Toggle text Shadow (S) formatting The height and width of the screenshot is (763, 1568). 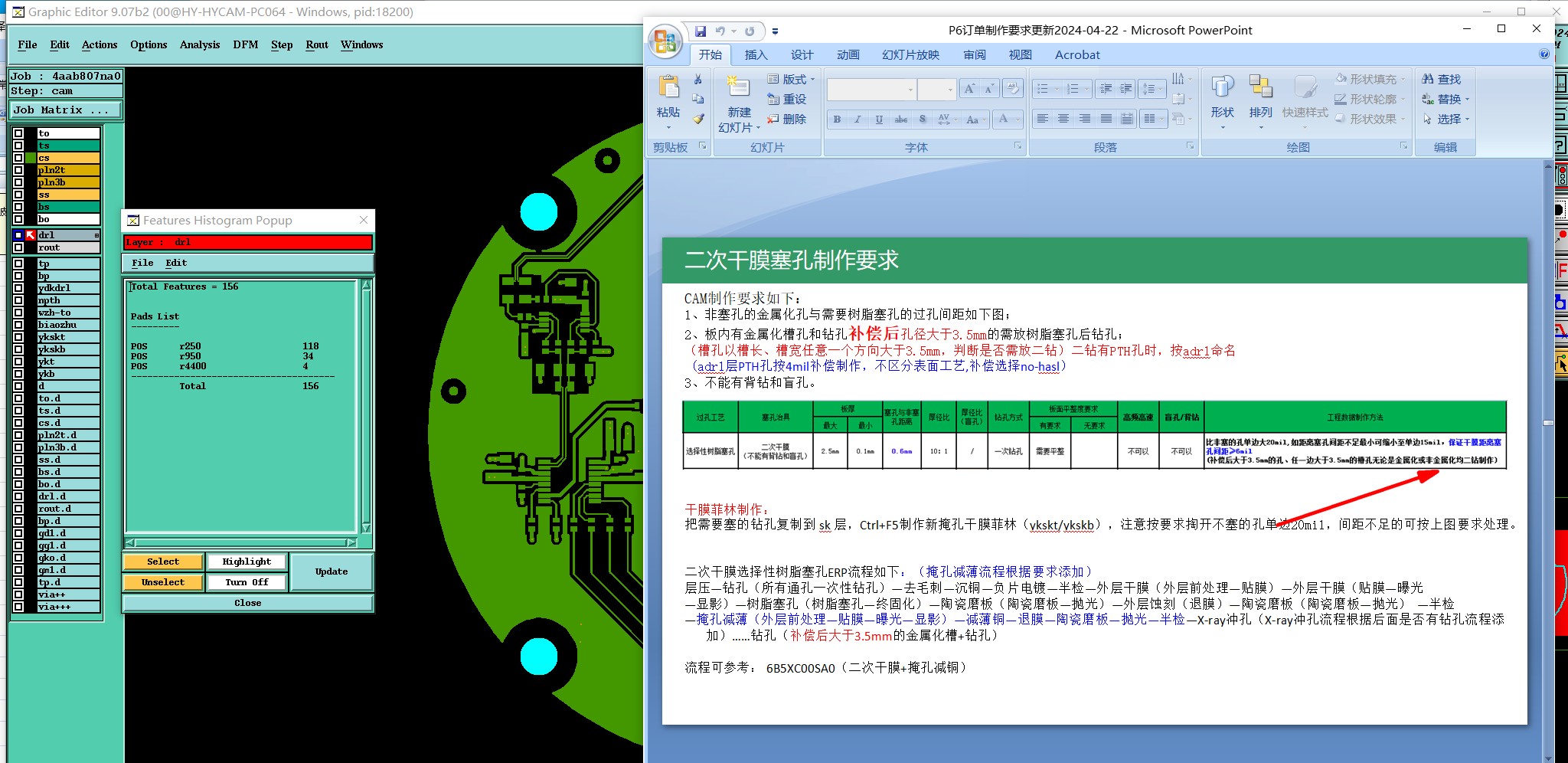click(x=923, y=120)
